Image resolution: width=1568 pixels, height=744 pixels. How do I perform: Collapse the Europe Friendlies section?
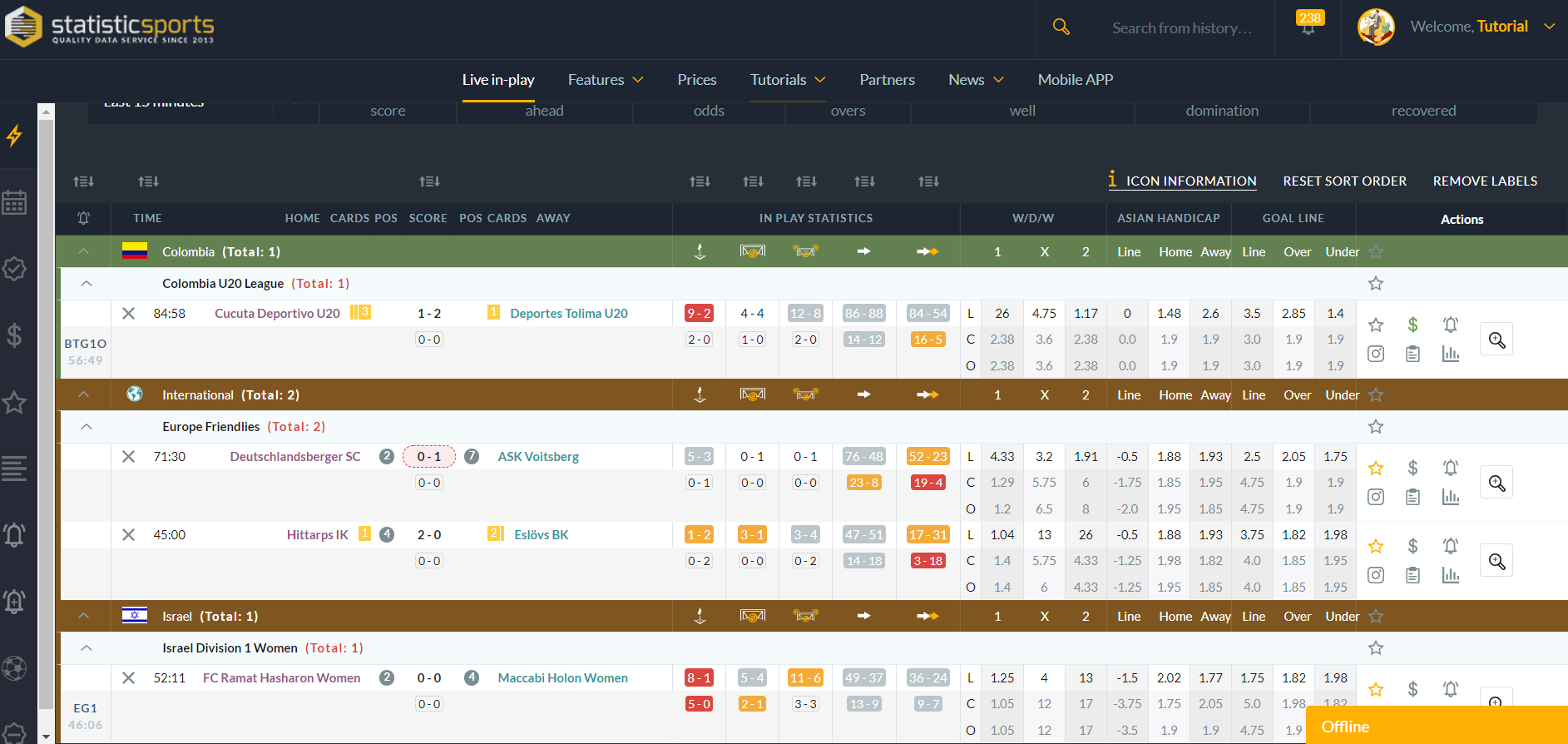pyautogui.click(x=87, y=427)
